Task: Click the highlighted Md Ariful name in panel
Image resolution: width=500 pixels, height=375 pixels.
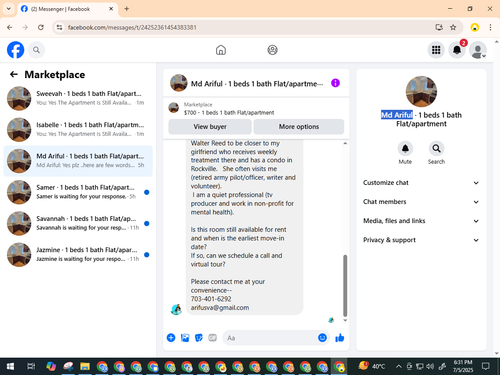Action: click(397, 115)
